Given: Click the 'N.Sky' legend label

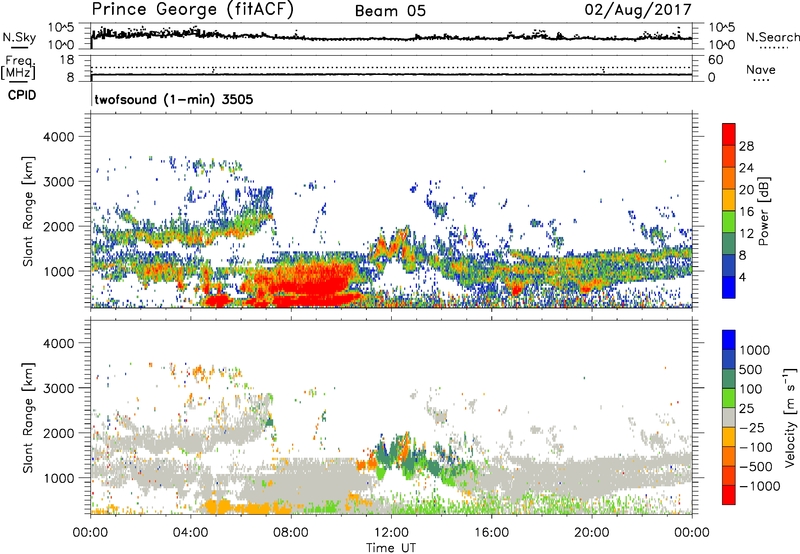Looking at the screenshot, I should coord(19,37).
